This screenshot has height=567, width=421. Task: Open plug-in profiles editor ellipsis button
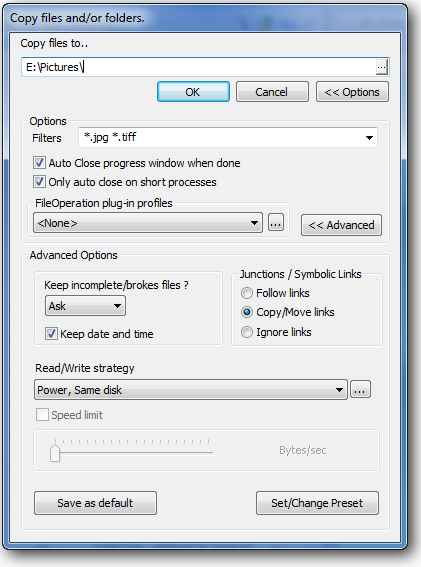276,223
